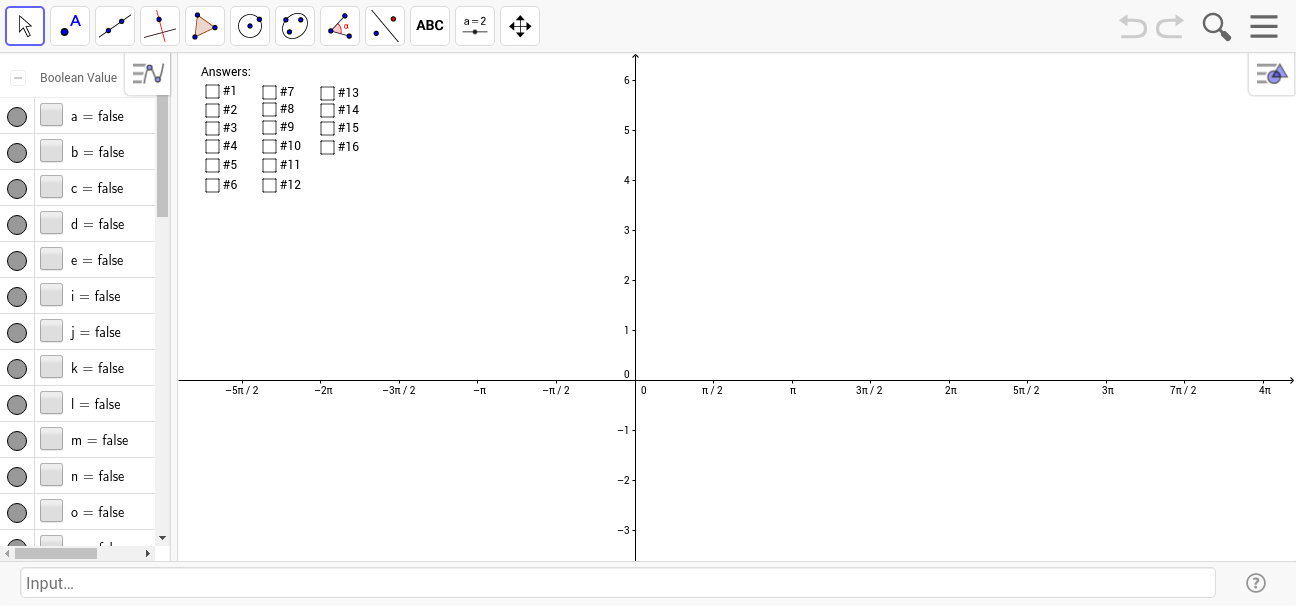Viewport: 1296px width, 606px height.
Task: Choose the Line through two points tool
Action: [x=115, y=26]
